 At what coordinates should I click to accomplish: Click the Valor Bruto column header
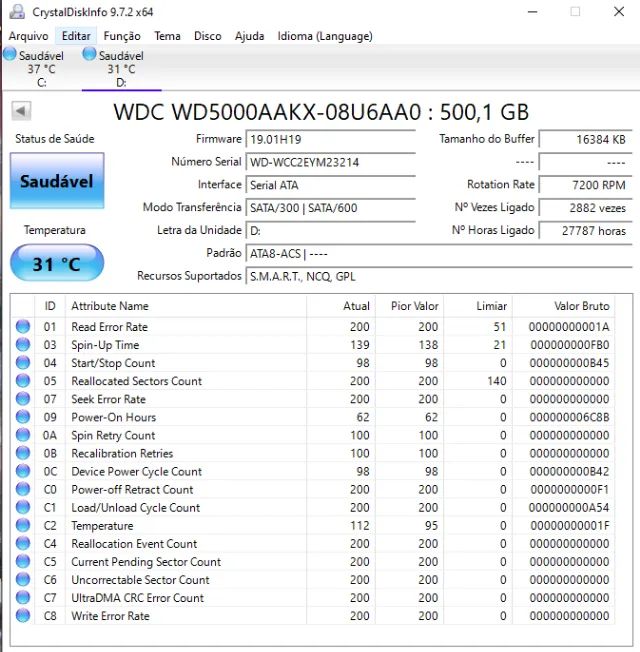563,306
